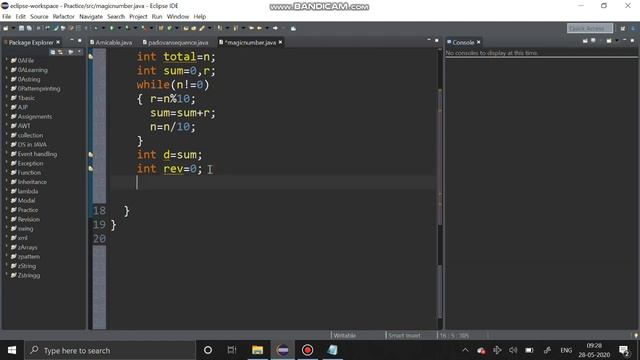Expand the Practice project
Screen dimensions: 640x360
click(6, 210)
